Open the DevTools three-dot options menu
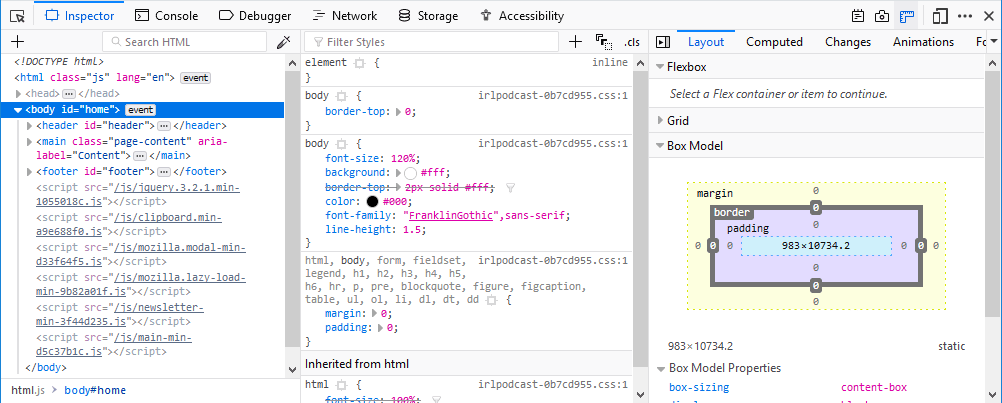The height and width of the screenshot is (403, 1002). [x=965, y=16]
